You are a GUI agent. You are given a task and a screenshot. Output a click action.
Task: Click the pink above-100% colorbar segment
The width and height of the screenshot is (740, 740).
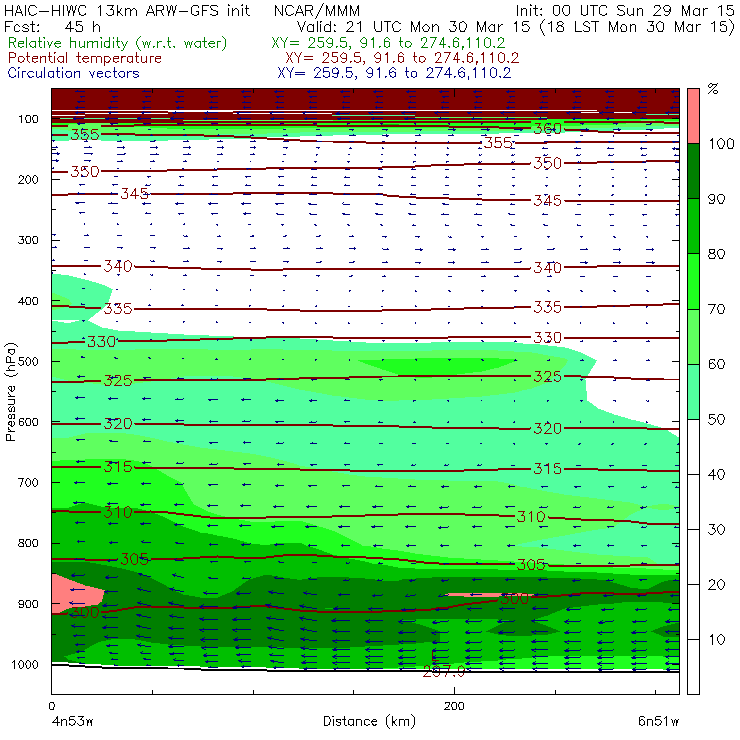[693, 116]
